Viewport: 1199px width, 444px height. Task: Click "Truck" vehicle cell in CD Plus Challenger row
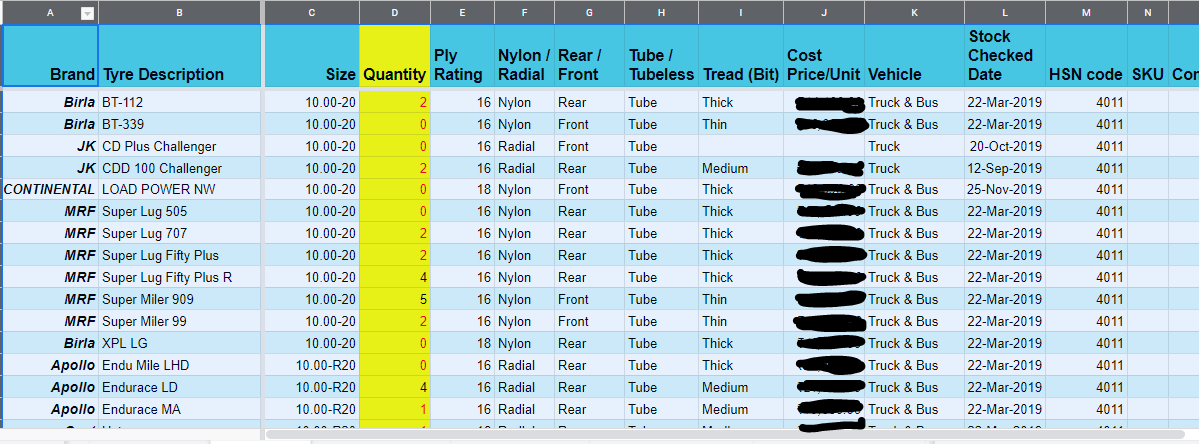(x=915, y=146)
